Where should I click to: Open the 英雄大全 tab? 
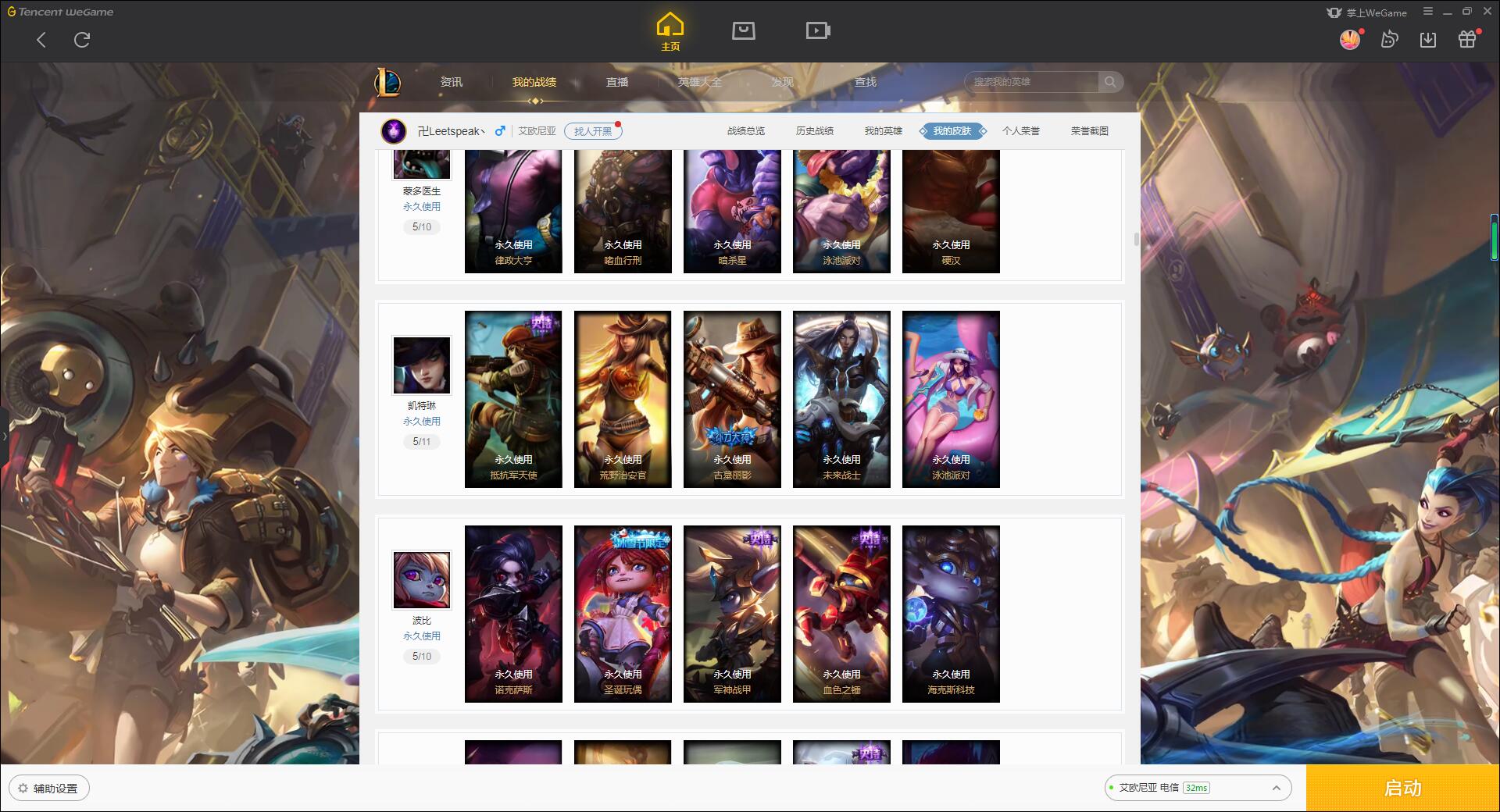pyautogui.click(x=700, y=82)
